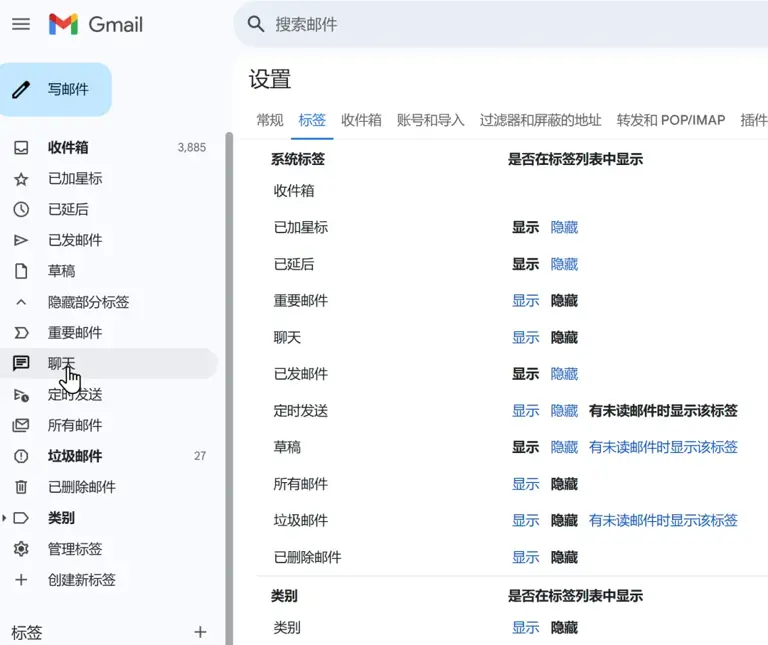Click the clock icon for 已延后
The width and height of the screenshot is (768, 645).
coord(21,209)
